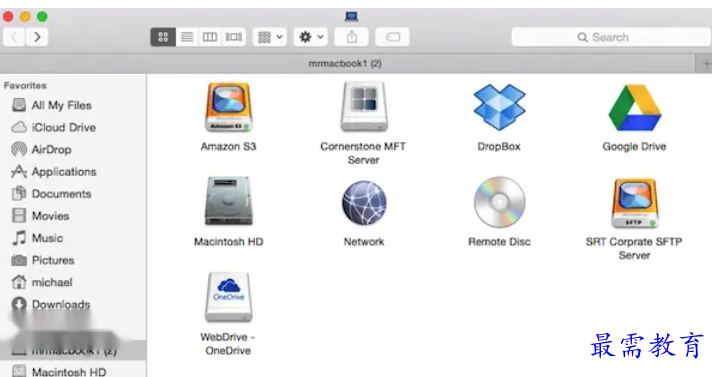Switch to column view

(x=210, y=37)
